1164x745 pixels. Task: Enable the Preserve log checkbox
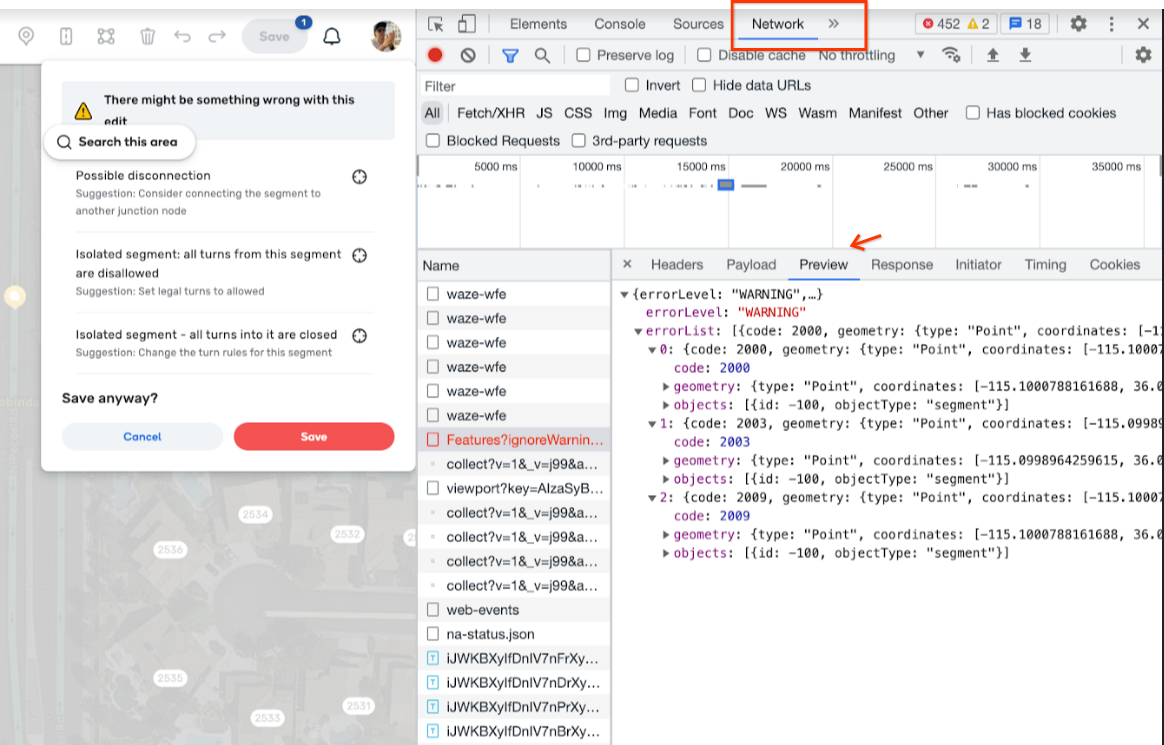(x=583, y=55)
